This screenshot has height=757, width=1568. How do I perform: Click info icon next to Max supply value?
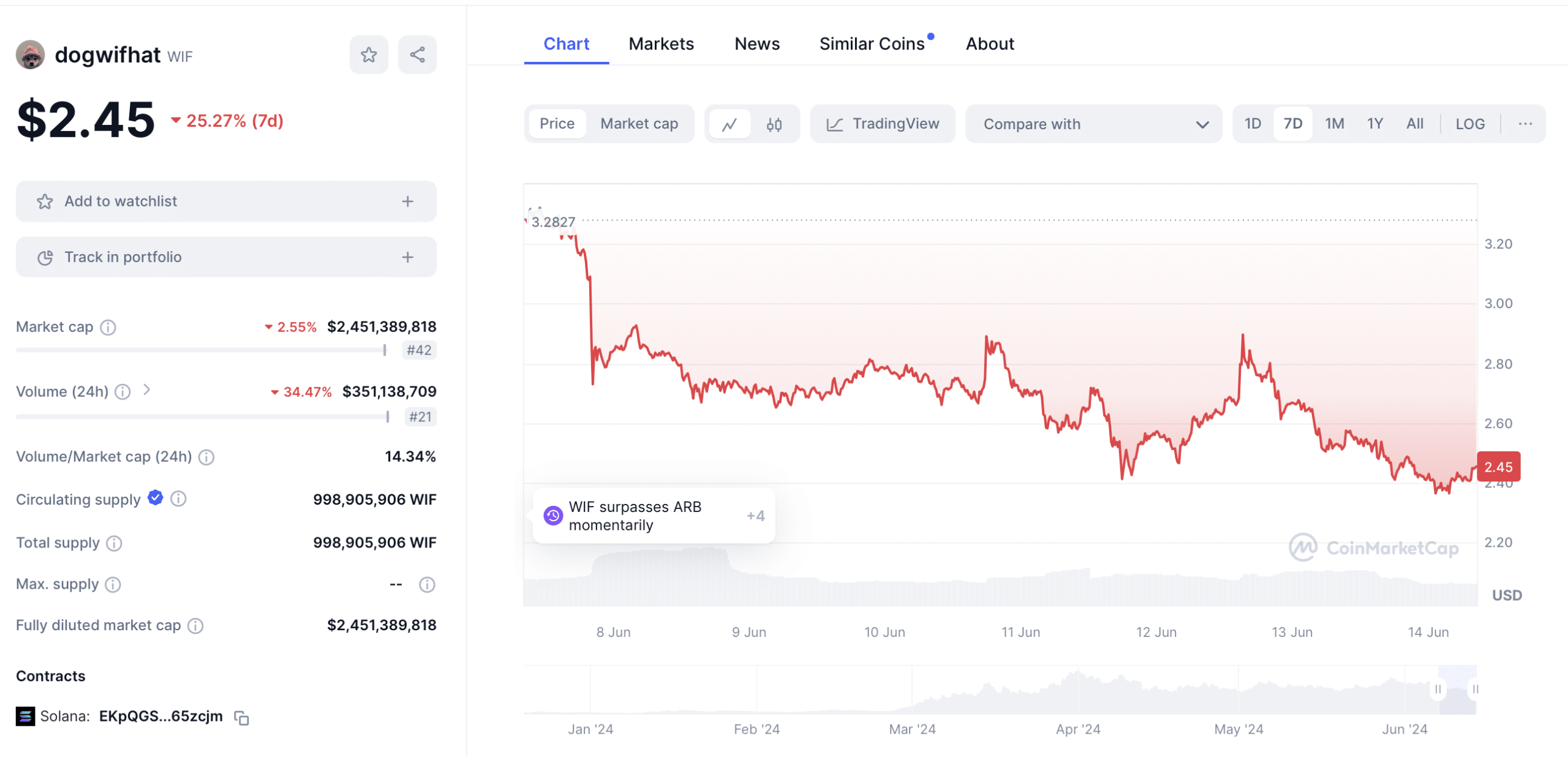pyautogui.click(x=427, y=585)
